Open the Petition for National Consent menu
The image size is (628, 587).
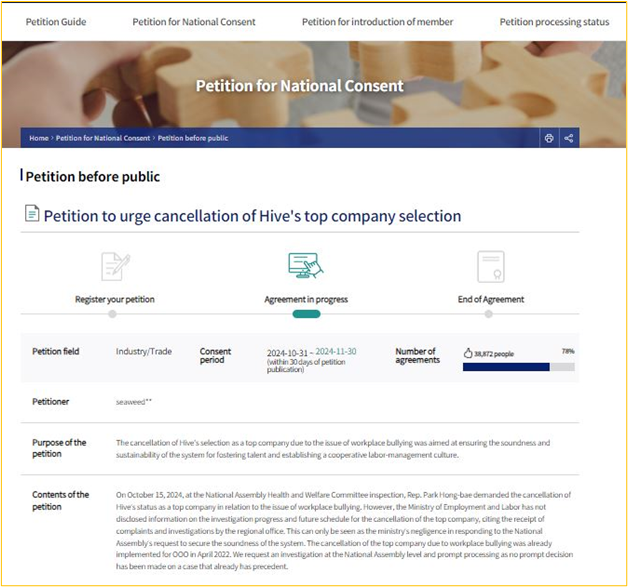[194, 22]
